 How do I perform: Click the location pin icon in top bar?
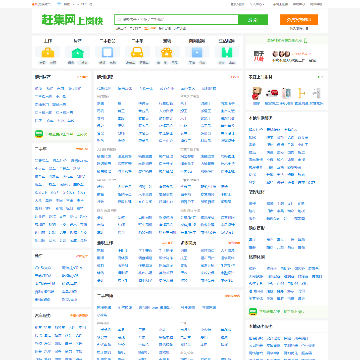click(x=59, y=4)
